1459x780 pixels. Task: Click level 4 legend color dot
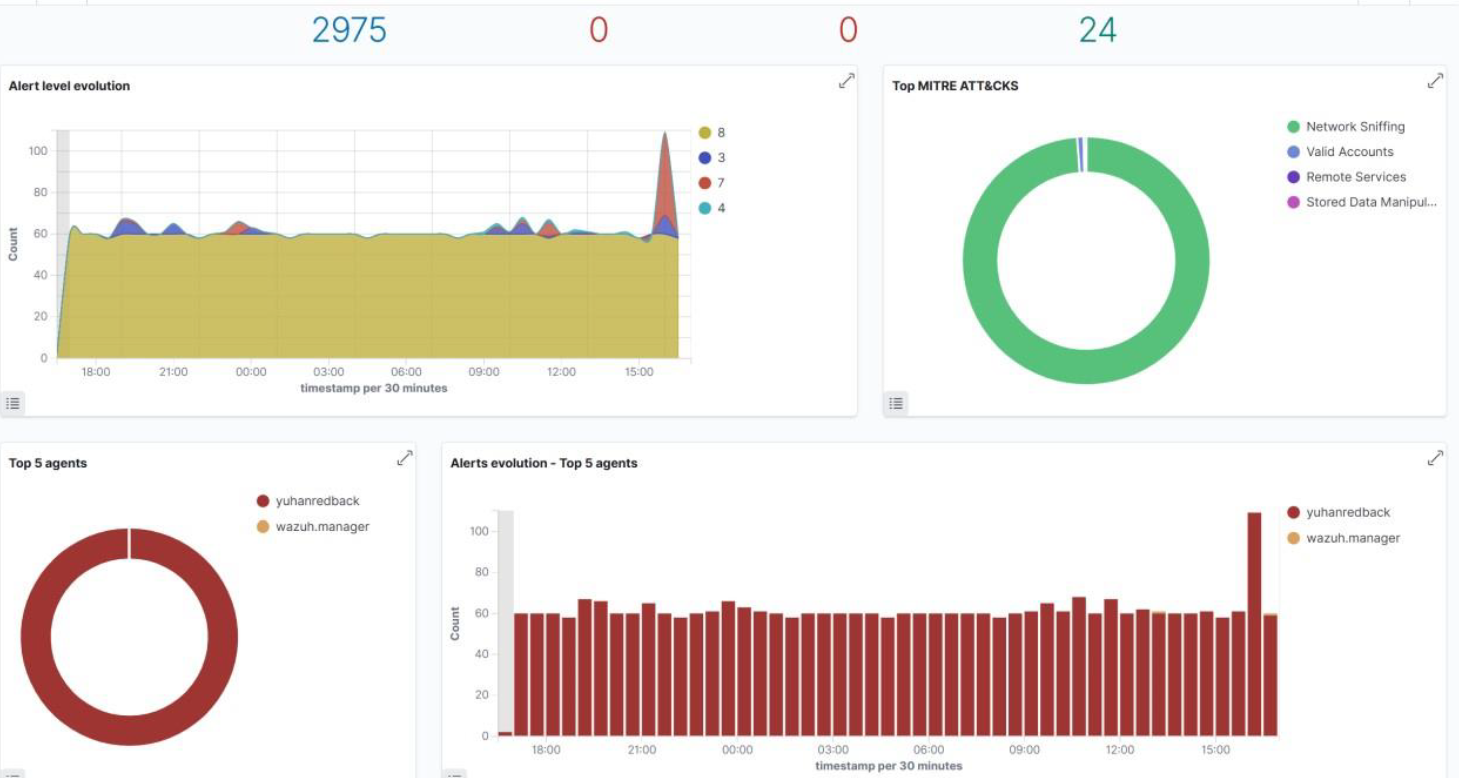(704, 208)
